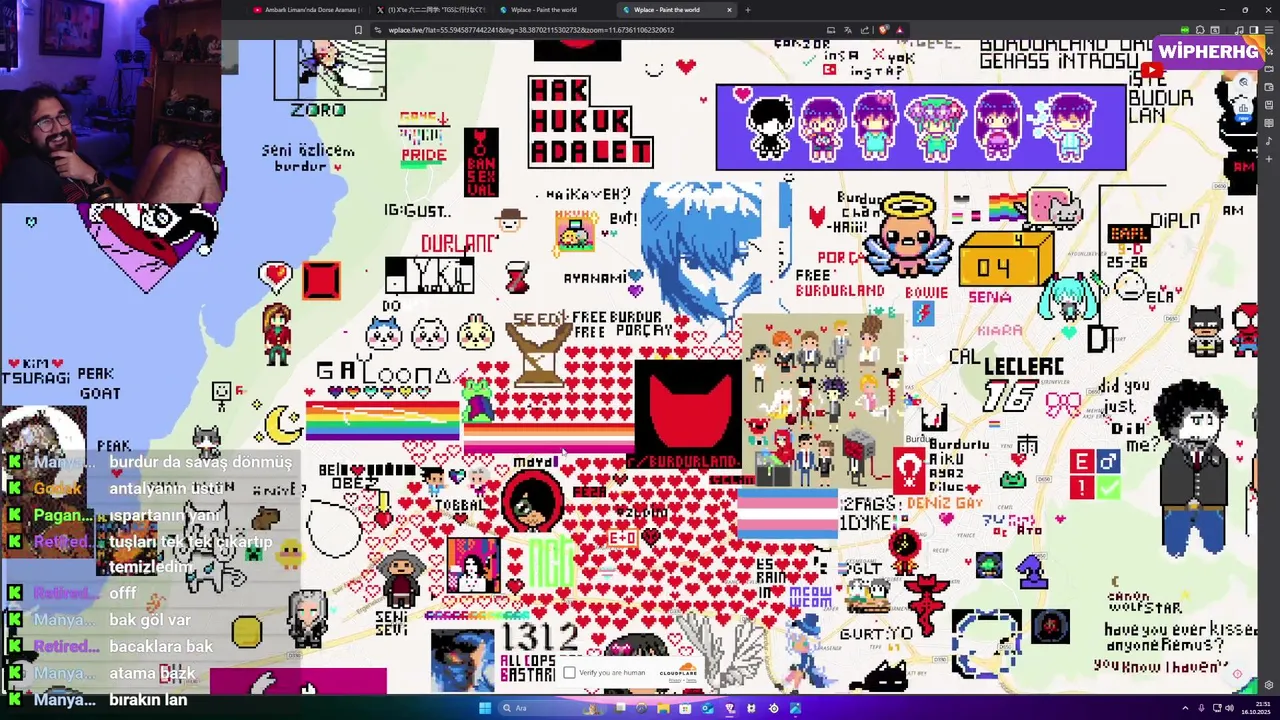
Task: Open the browser hamburger menu
Action: (1270, 30)
